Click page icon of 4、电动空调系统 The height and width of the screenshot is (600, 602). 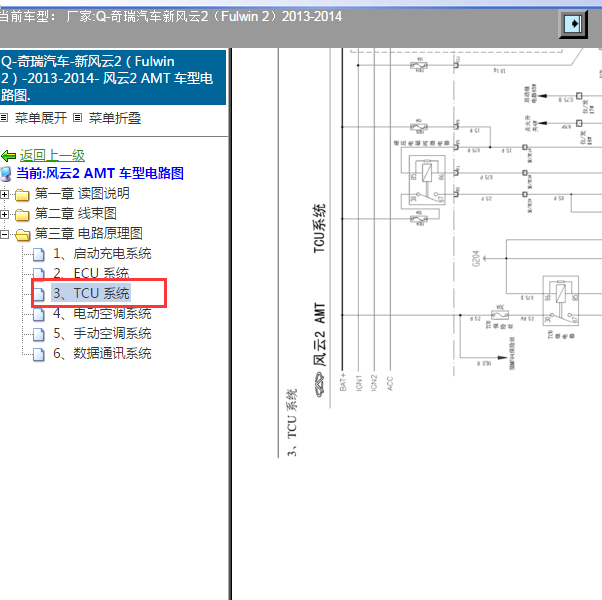click(x=38, y=314)
